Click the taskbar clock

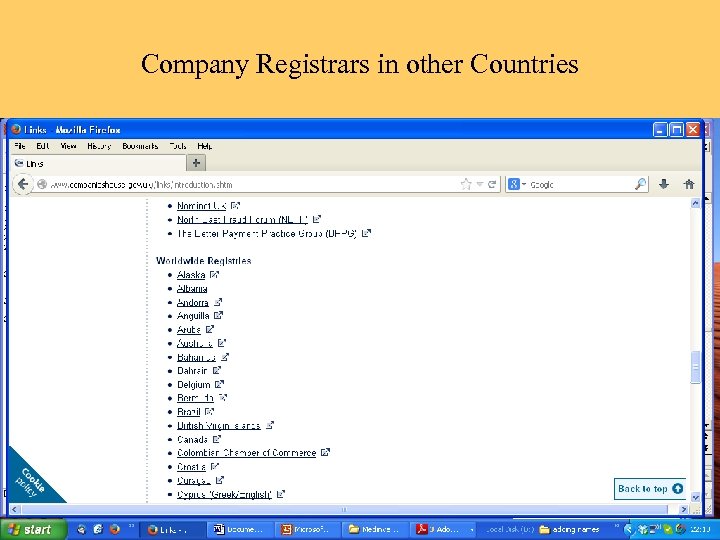pyautogui.click(x=699, y=529)
